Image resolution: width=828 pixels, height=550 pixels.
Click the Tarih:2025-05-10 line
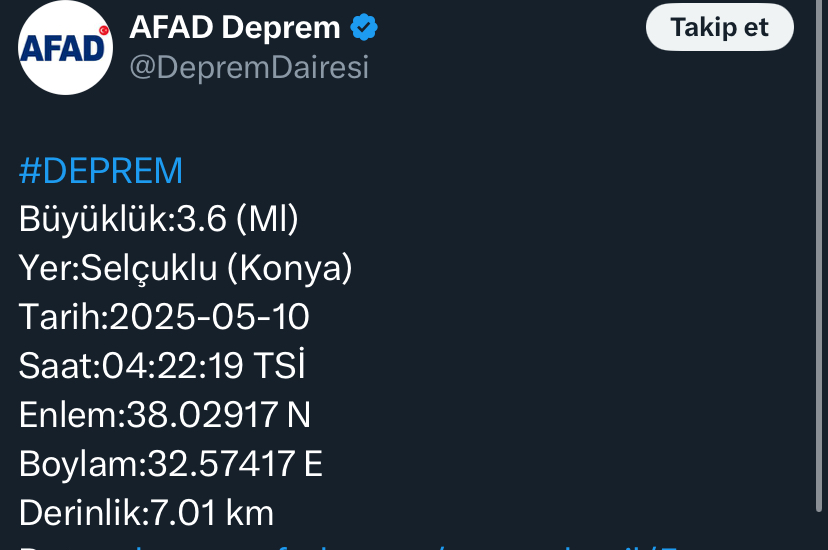pos(164,317)
